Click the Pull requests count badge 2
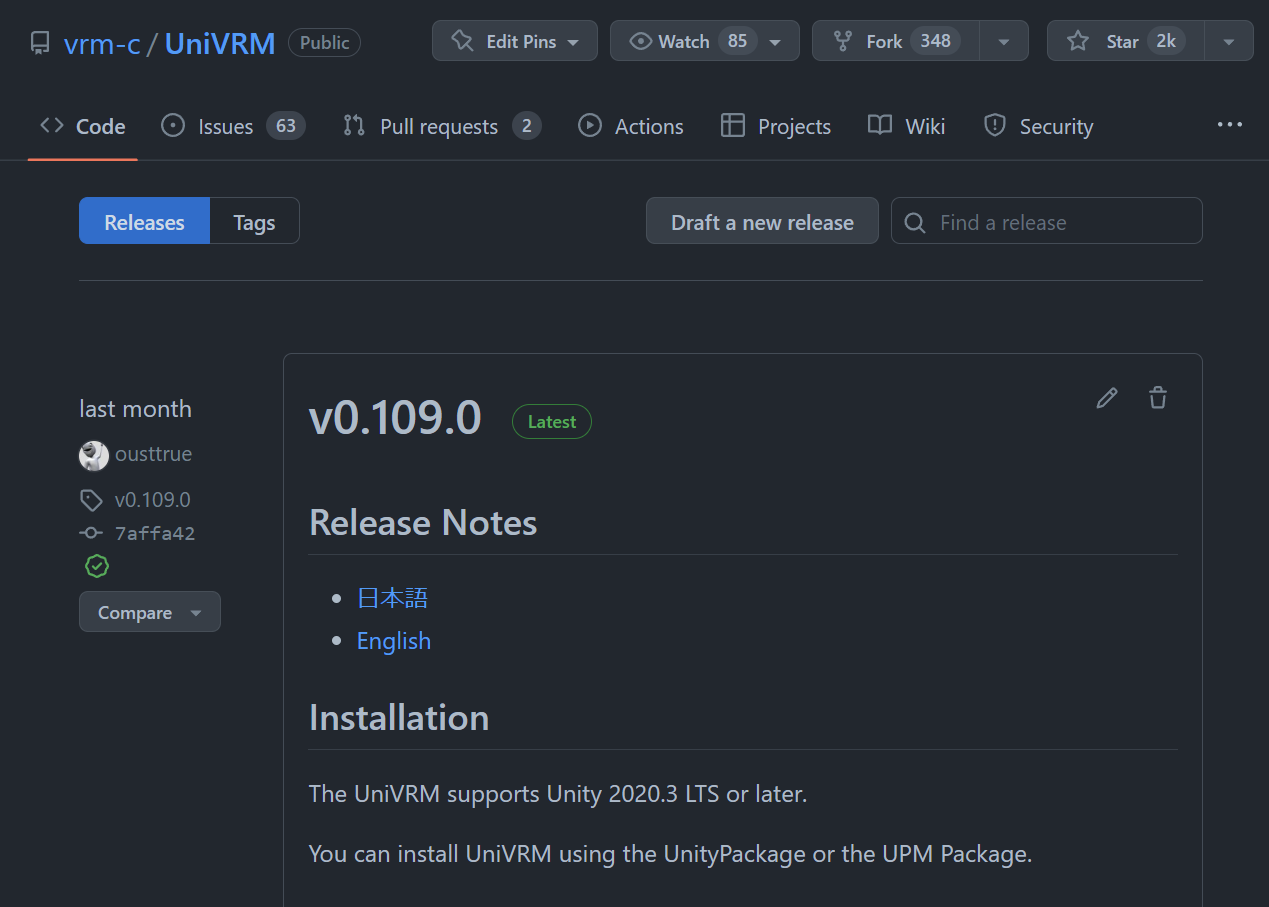Viewport: 1269px width, 907px height. click(527, 126)
